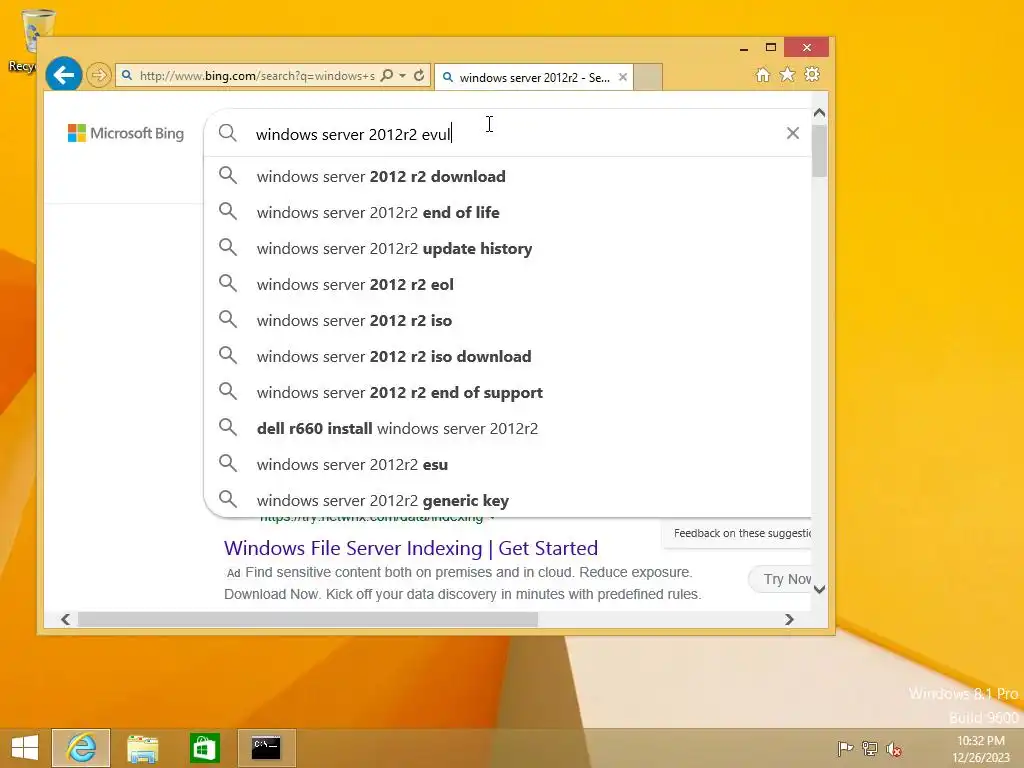Switch to Command Prompt taskbar icon
This screenshot has height=768, width=1024.
coord(266,748)
